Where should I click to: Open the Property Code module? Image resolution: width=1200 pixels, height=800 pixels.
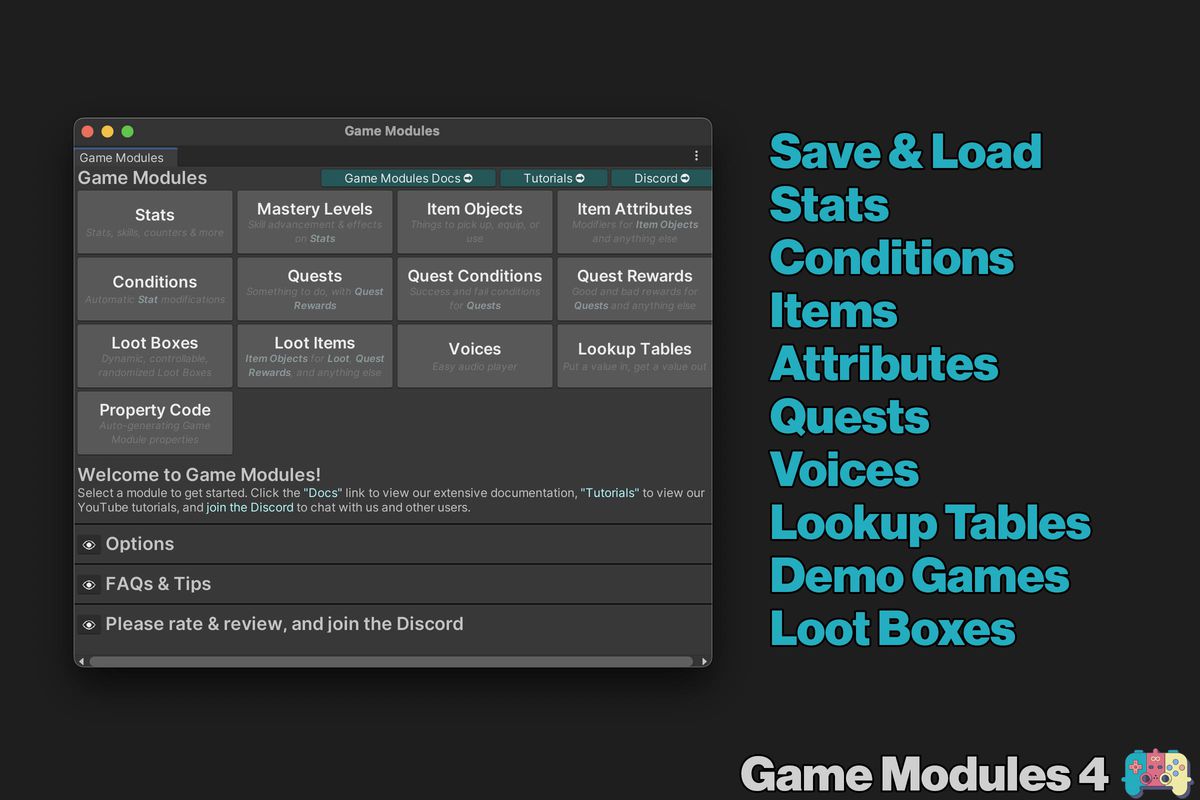point(155,423)
